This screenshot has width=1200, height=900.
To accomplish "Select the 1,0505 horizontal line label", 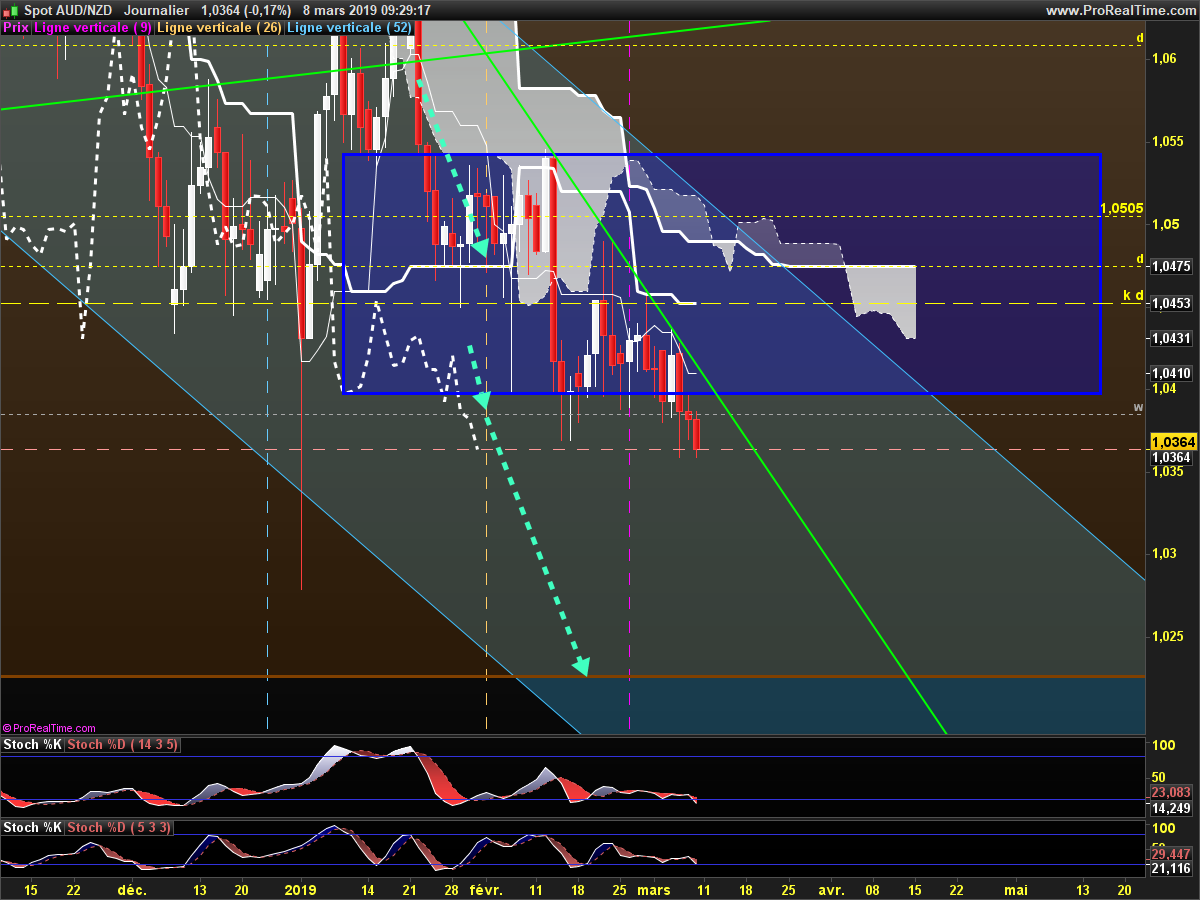I will pyautogui.click(x=1121, y=208).
